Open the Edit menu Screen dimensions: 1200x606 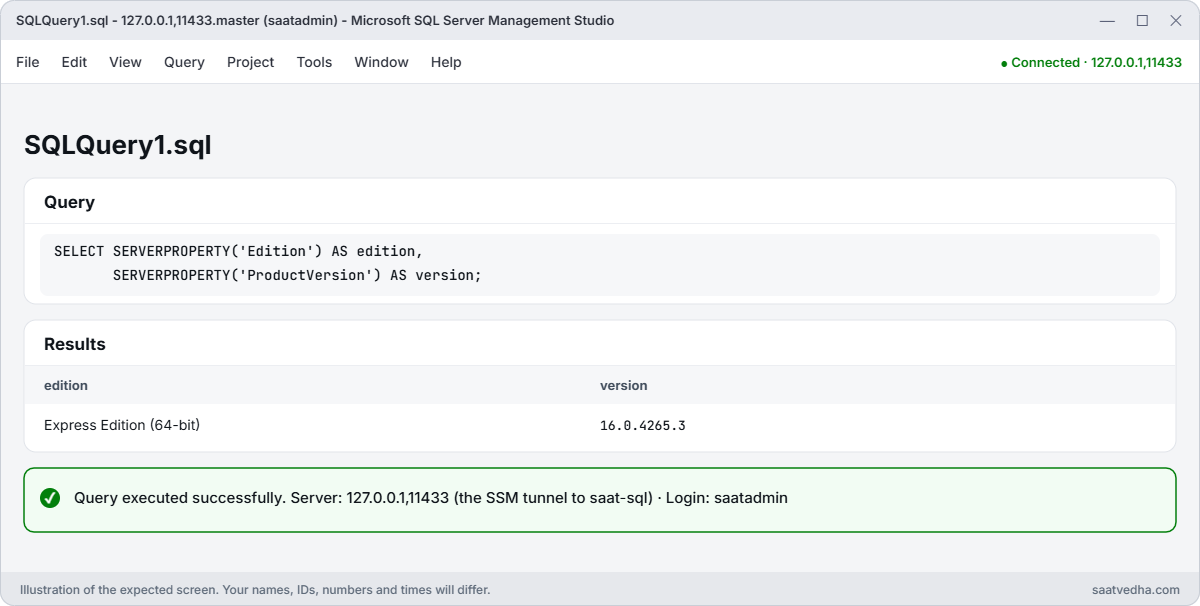point(74,62)
